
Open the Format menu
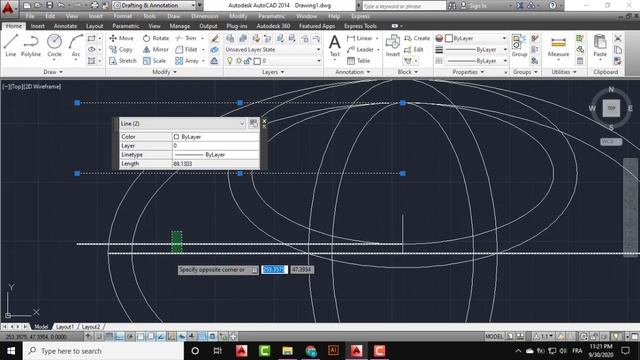coord(122,16)
